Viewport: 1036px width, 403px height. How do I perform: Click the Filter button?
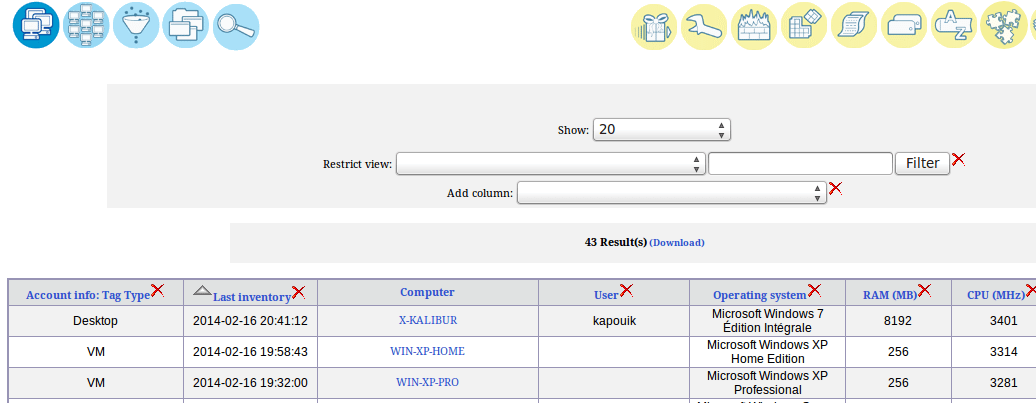922,163
